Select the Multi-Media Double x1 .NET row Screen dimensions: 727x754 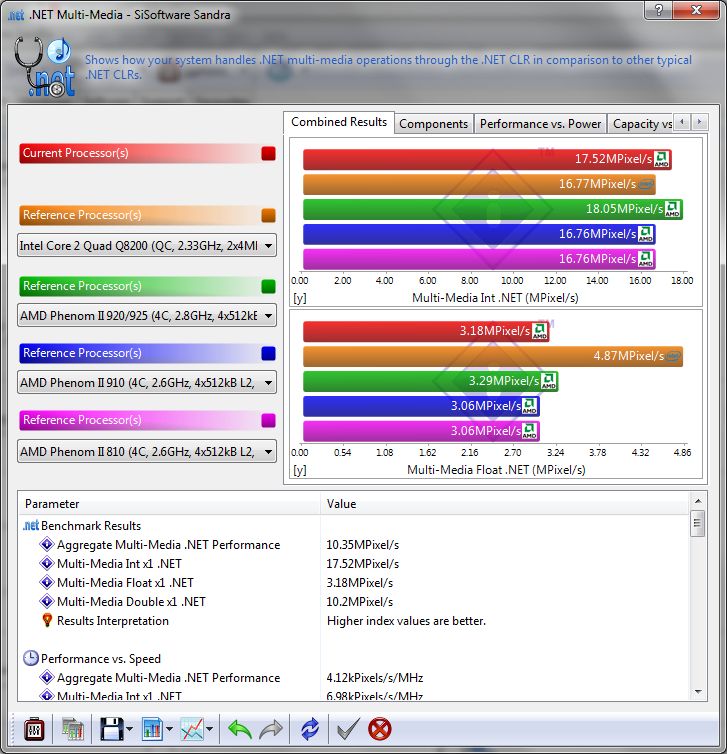click(x=354, y=602)
